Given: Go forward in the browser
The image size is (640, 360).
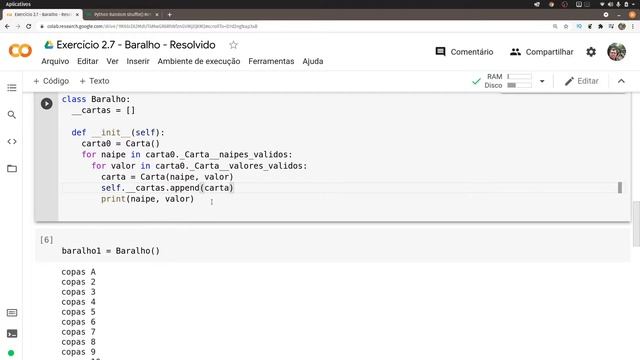Looking at the screenshot, I should tap(18, 26).
